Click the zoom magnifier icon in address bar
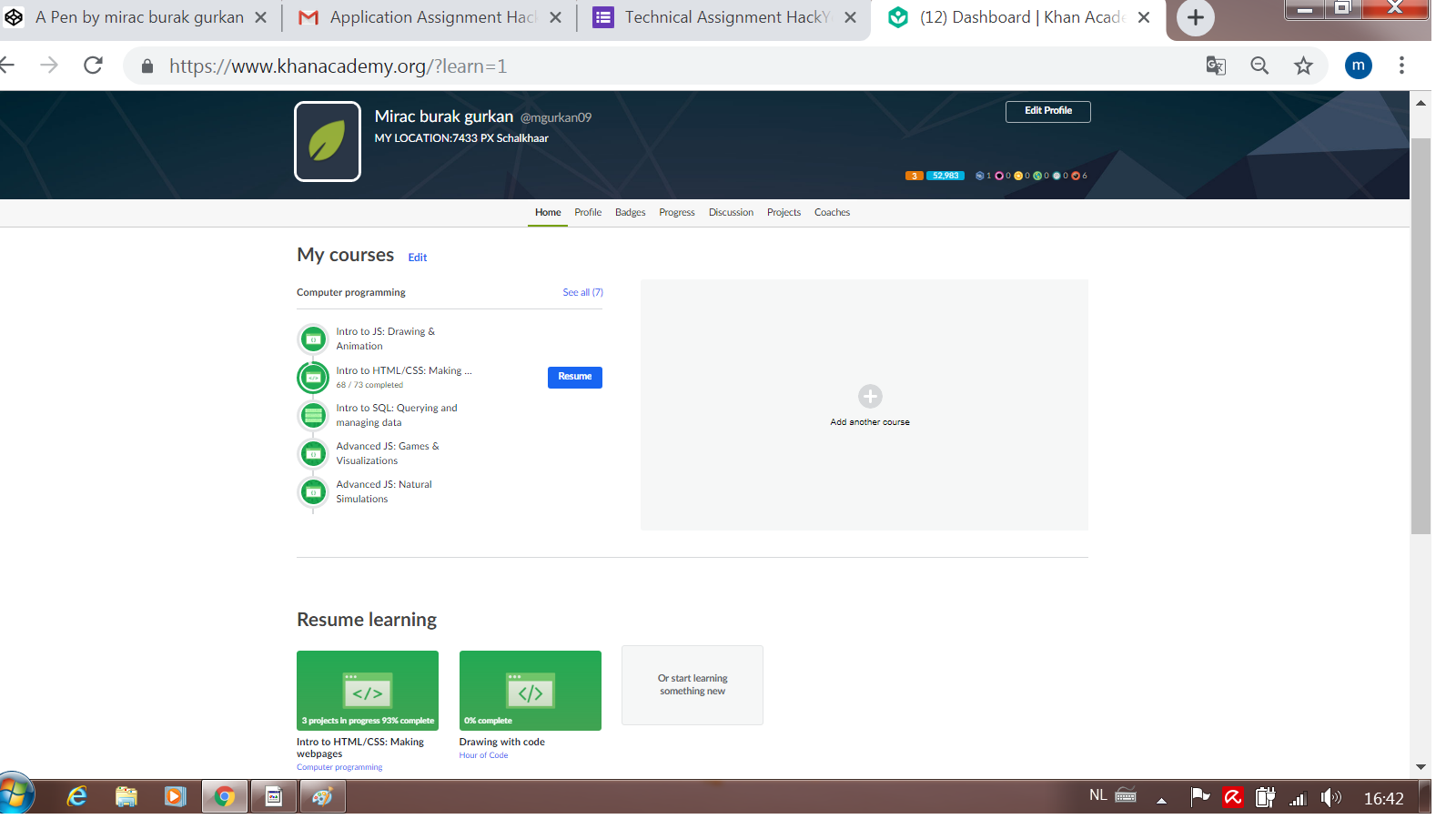 [x=1259, y=66]
